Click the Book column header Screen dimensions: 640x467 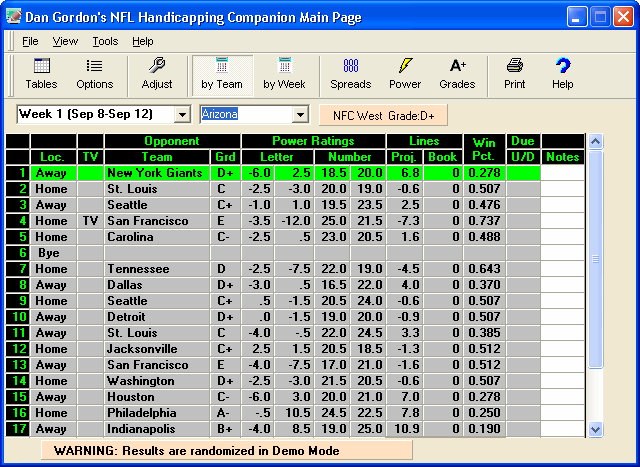point(442,157)
